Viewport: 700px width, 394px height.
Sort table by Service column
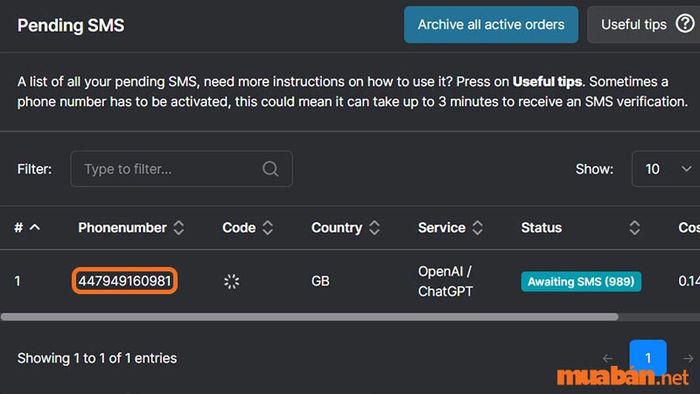(x=477, y=228)
